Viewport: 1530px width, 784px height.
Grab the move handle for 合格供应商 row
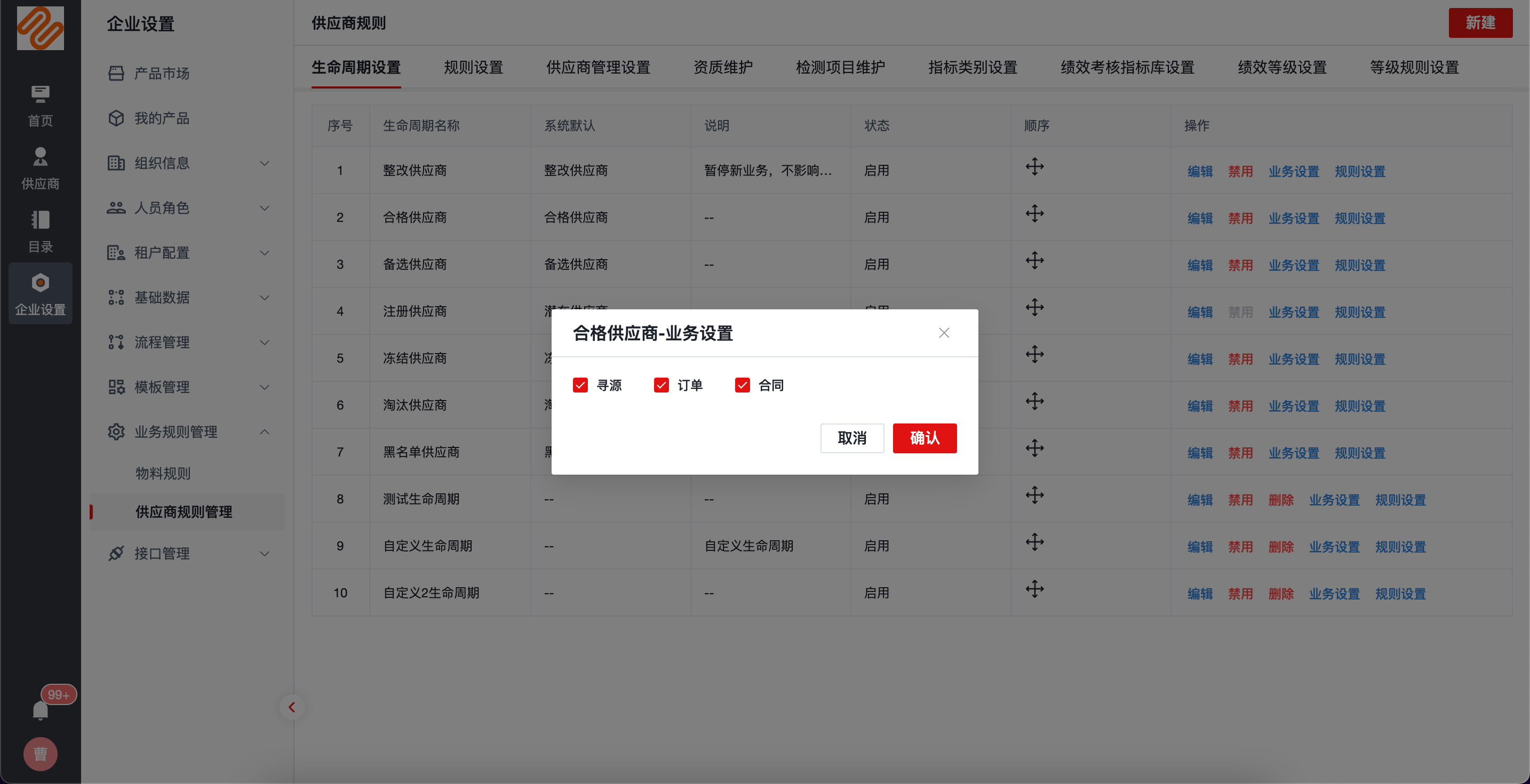click(1034, 213)
